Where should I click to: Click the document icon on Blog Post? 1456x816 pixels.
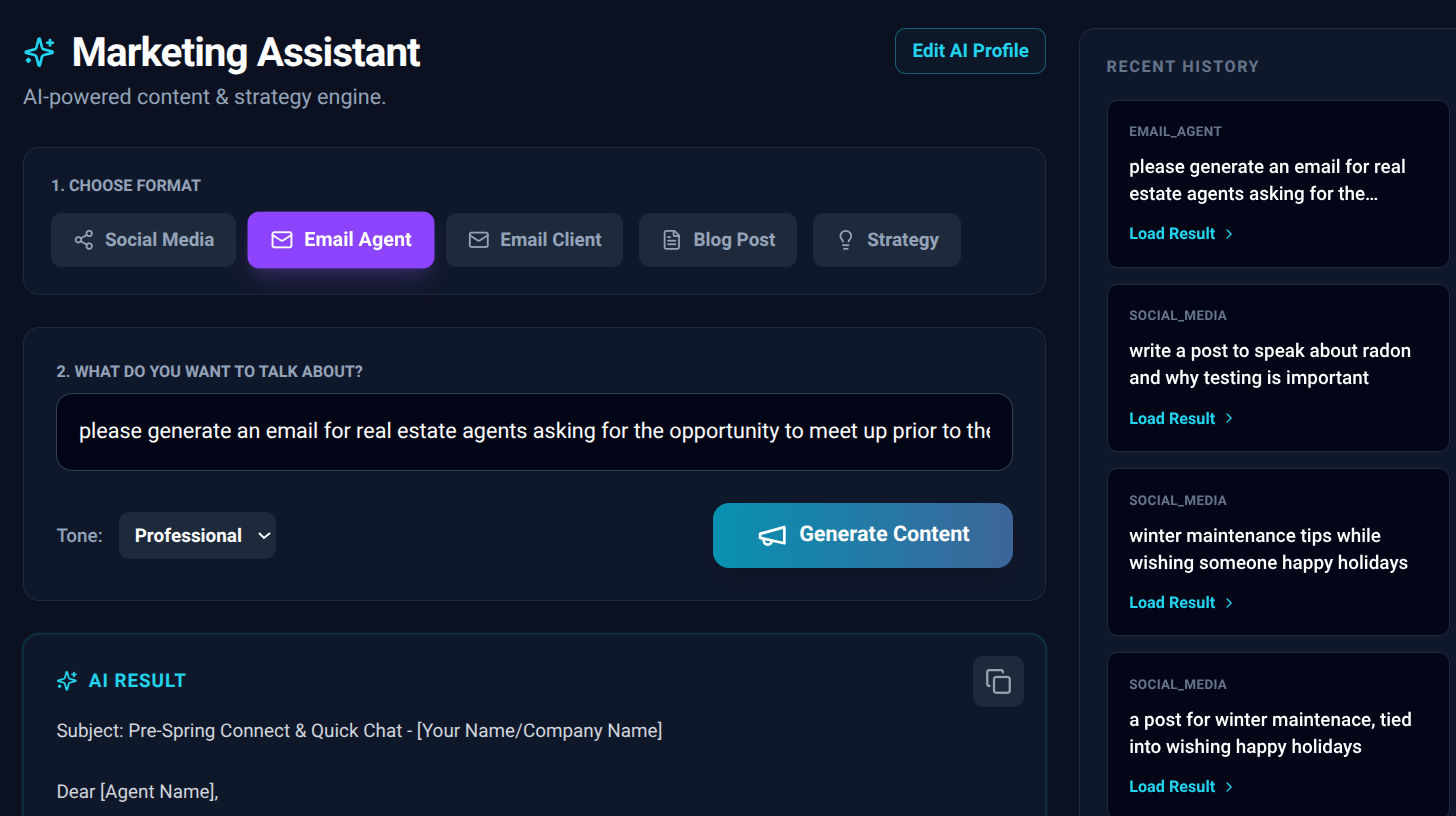671,240
